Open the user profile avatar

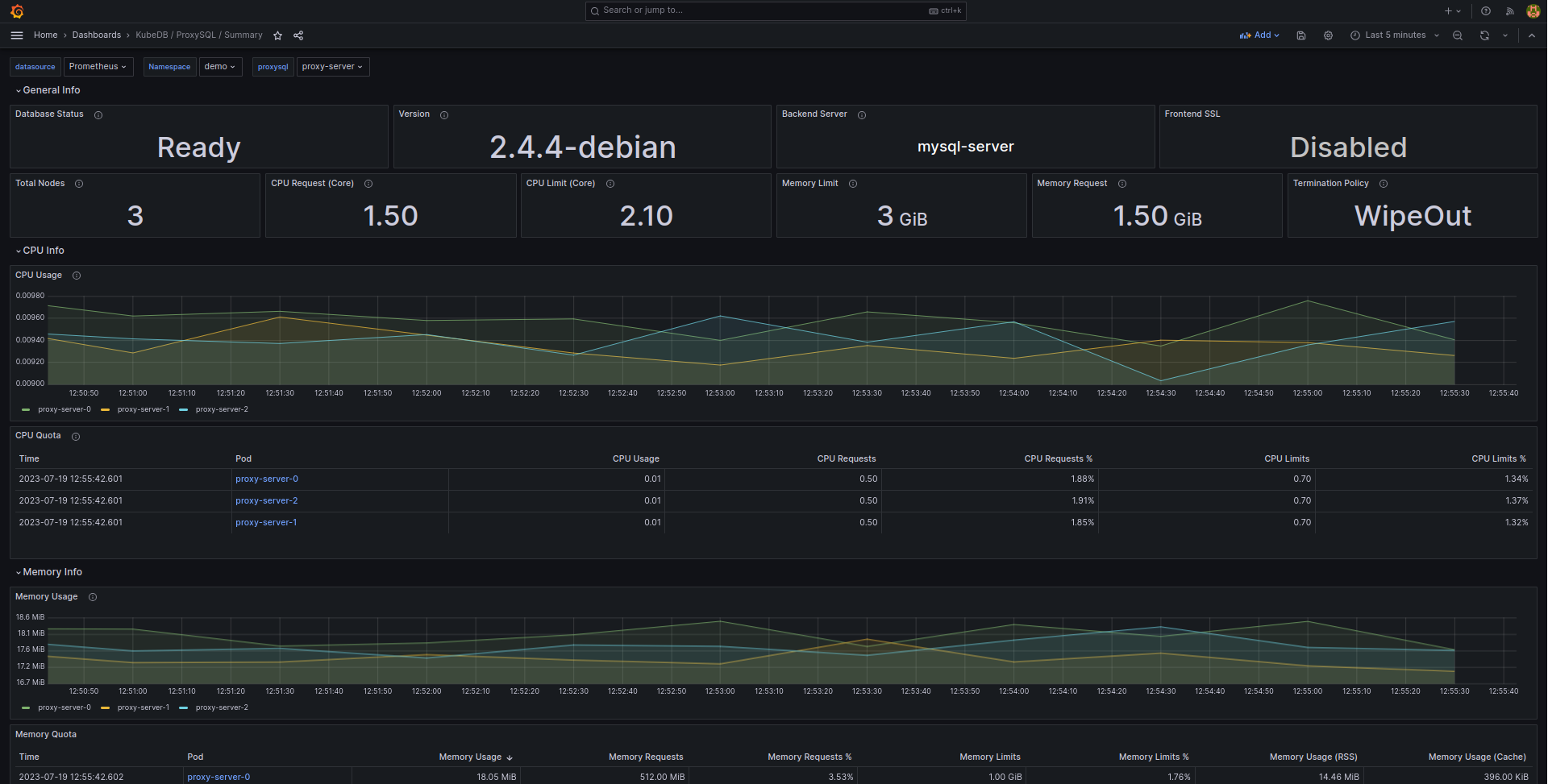(1533, 10)
